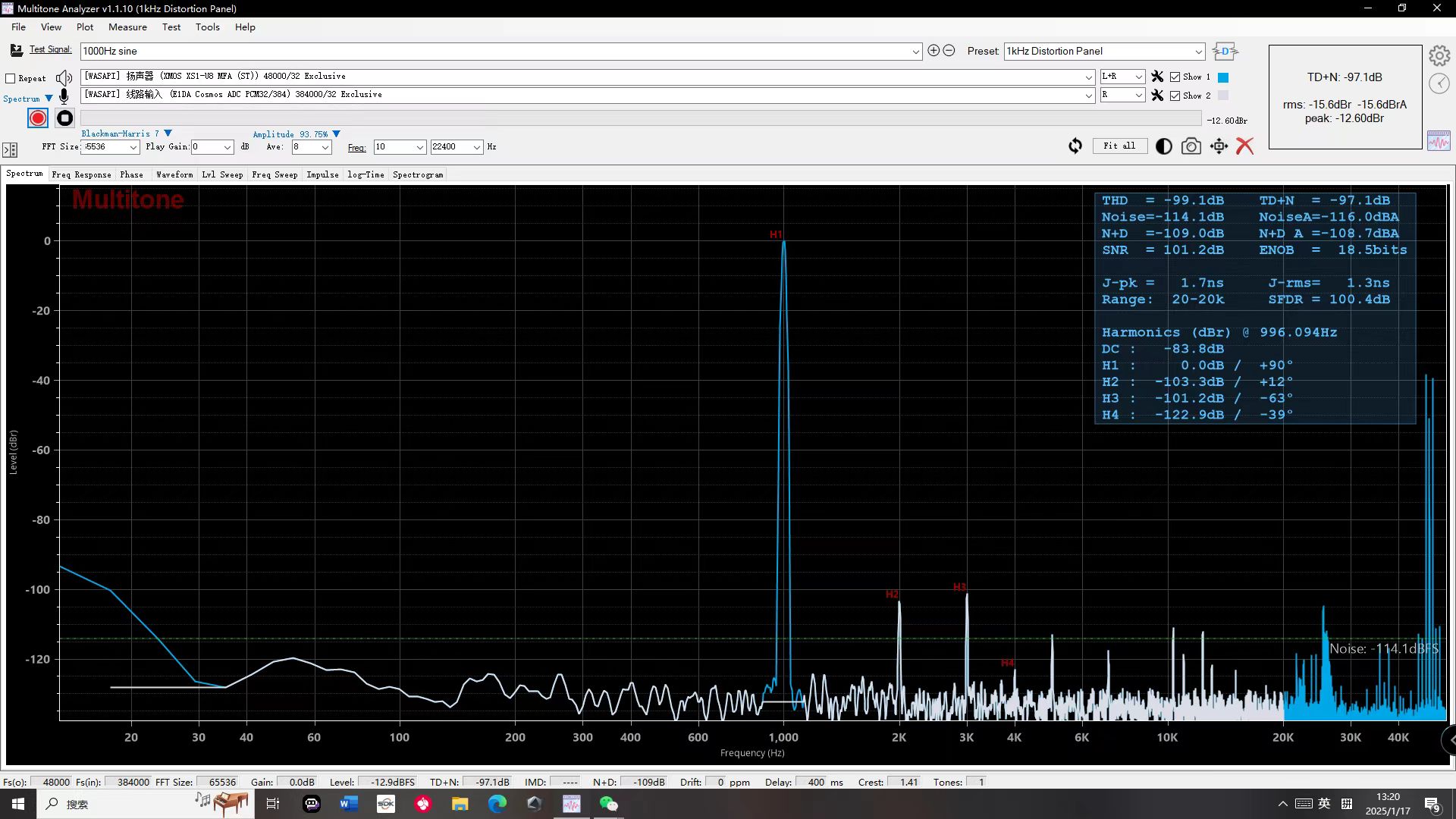Start recording with the red record button
Viewport: 1456px width, 819px height.
(38, 118)
